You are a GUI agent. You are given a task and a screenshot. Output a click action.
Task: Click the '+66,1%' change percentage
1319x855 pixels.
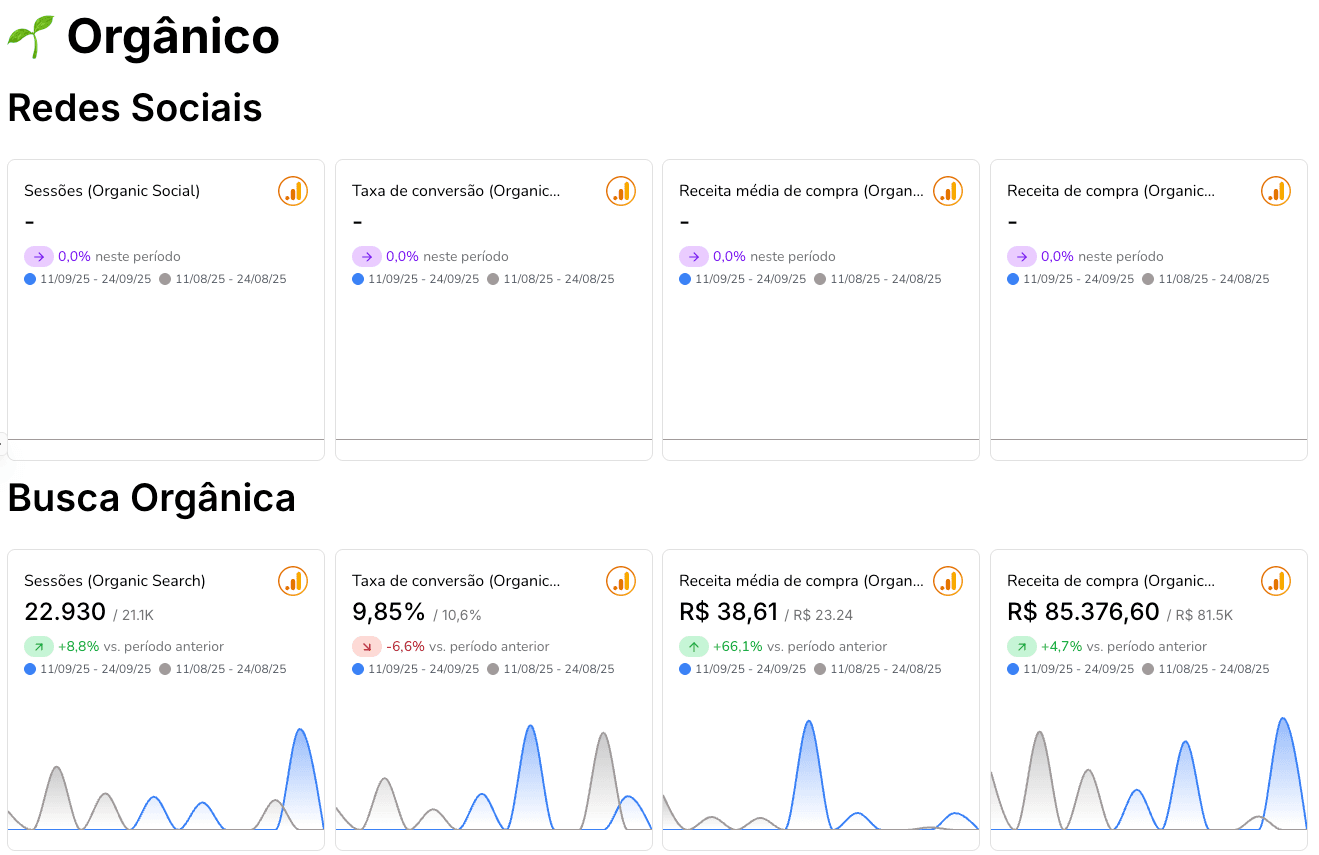[x=738, y=647]
